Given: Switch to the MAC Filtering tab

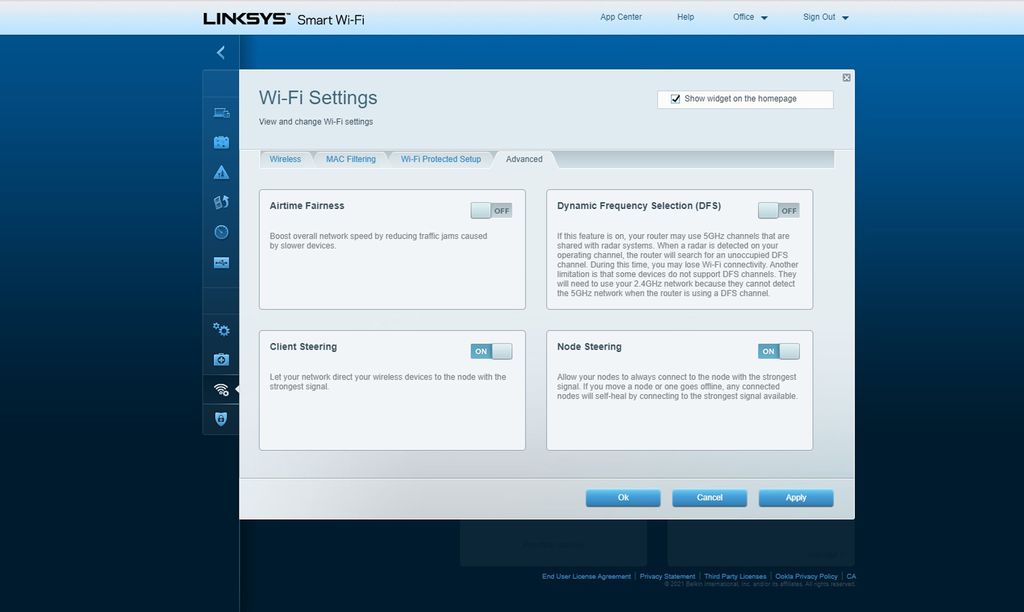Looking at the screenshot, I should coord(350,158).
